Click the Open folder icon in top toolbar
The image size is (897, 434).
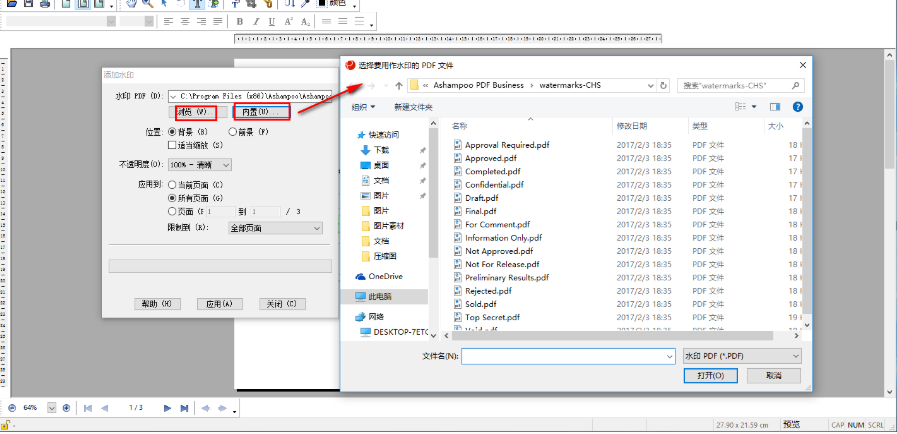(11, 3)
